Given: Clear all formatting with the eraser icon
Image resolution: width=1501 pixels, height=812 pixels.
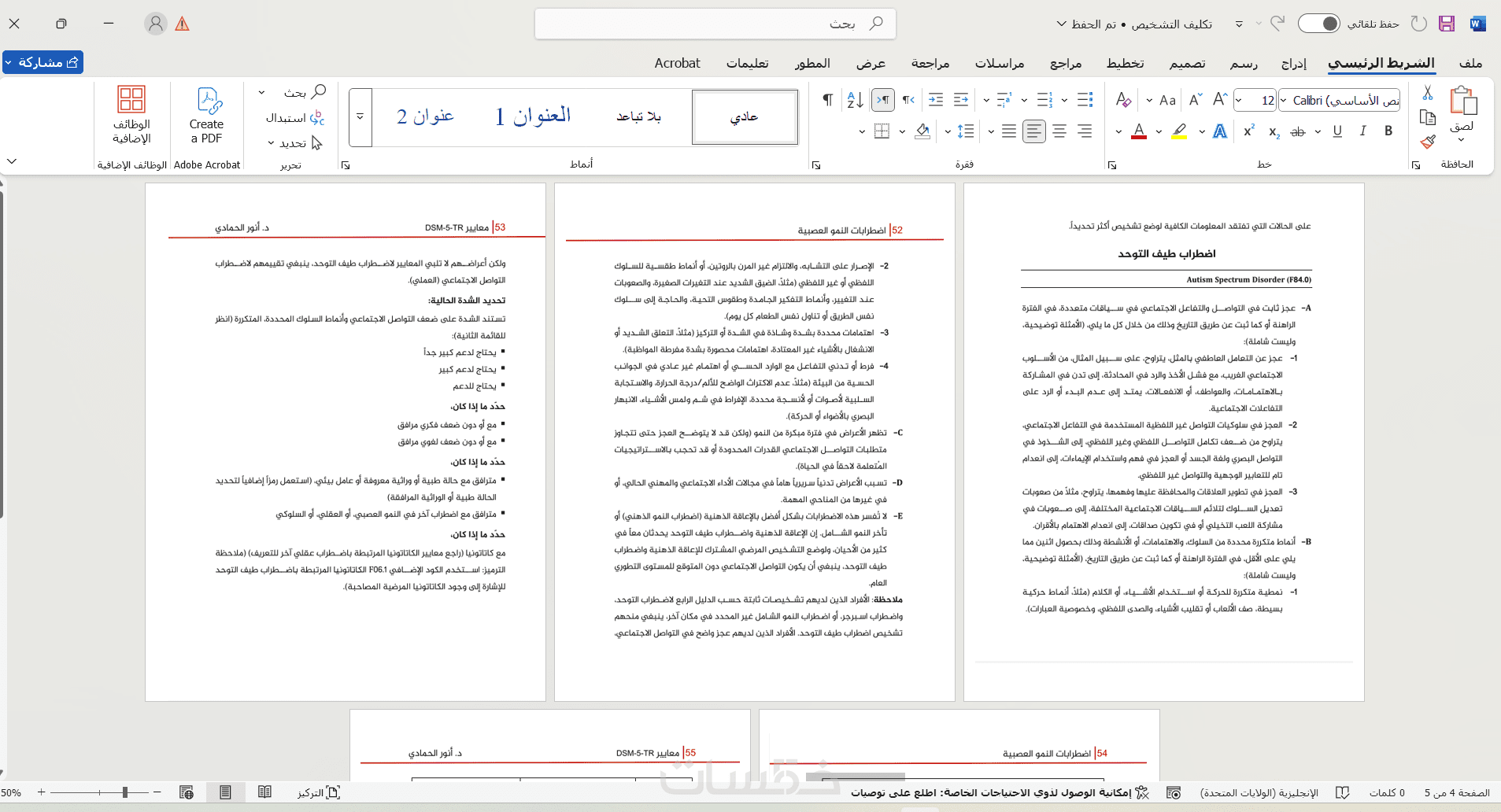Looking at the screenshot, I should click(x=1123, y=100).
